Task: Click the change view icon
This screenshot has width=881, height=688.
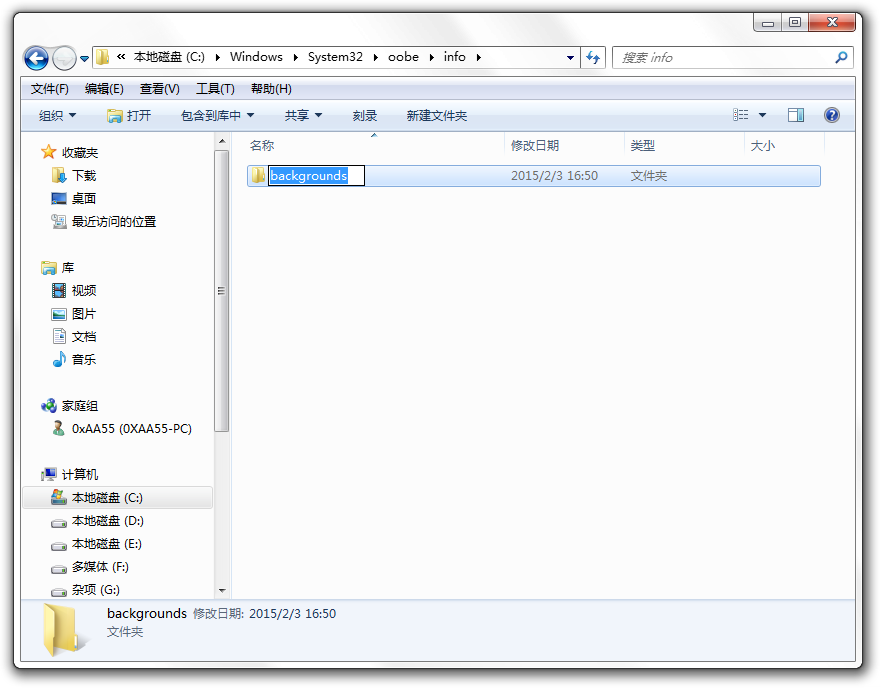Action: (x=741, y=116)
